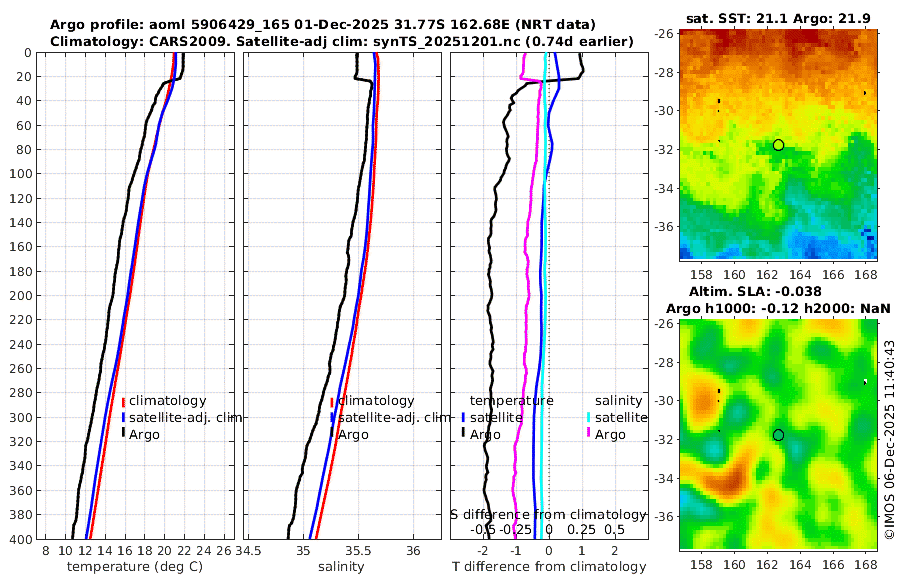Click the Argo float circle on SLA map
This screenshot has height=580, width=900.
[778, 435]
